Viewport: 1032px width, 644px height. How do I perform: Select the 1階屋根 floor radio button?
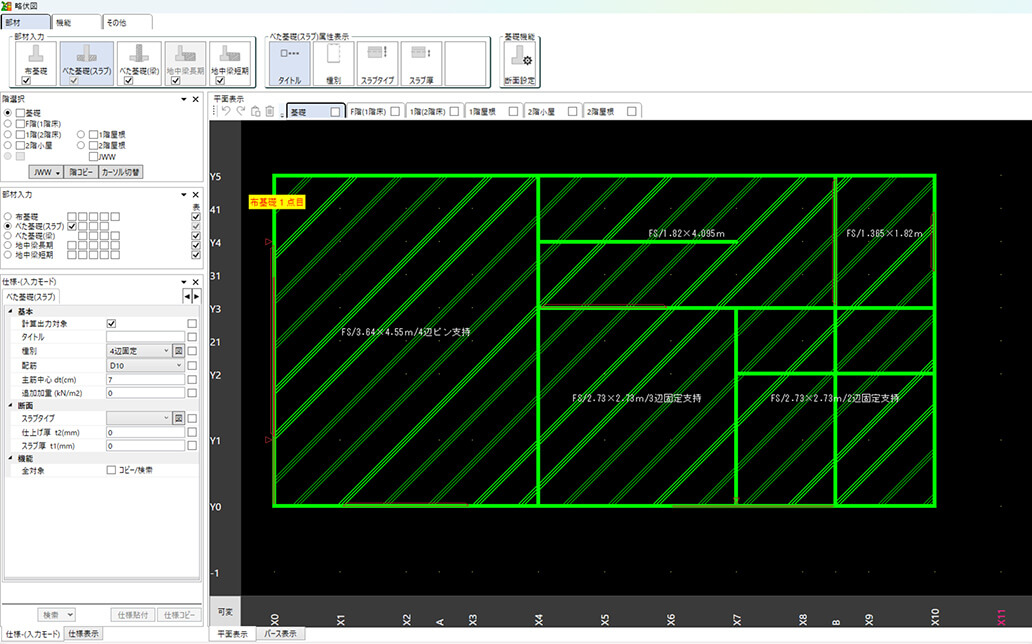[x=81, y=134]
